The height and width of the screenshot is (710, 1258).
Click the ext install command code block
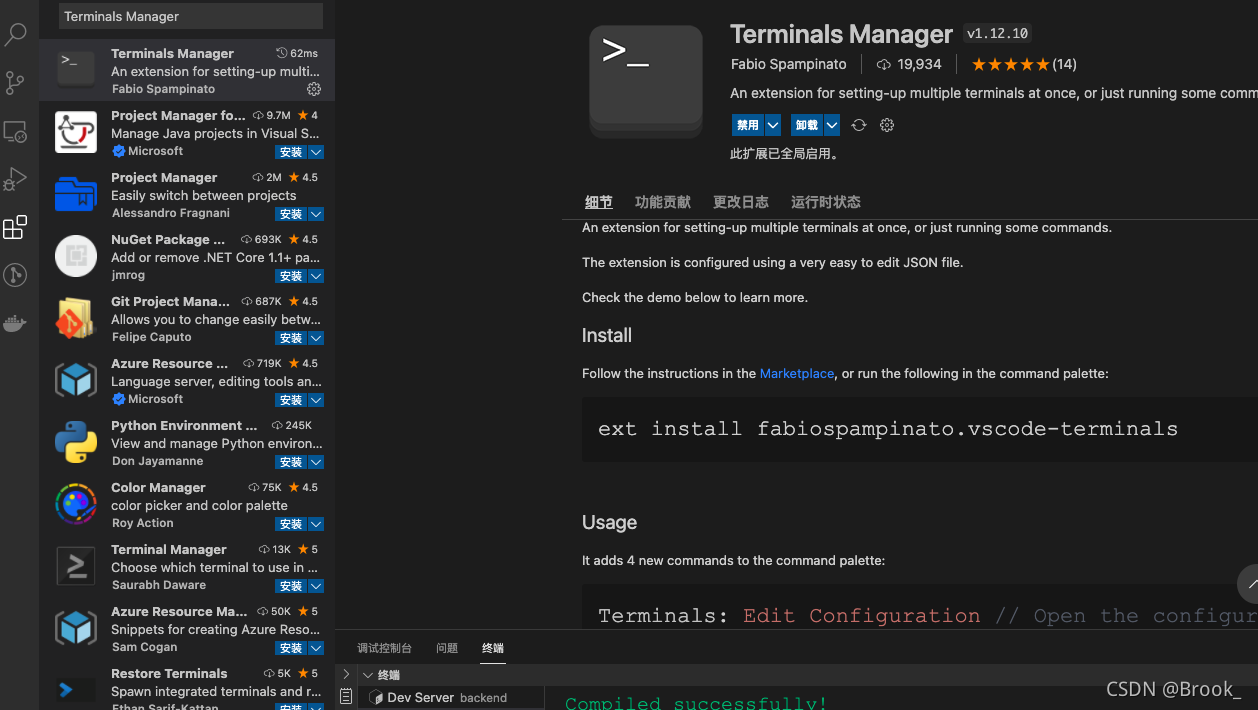pos(920,429)
